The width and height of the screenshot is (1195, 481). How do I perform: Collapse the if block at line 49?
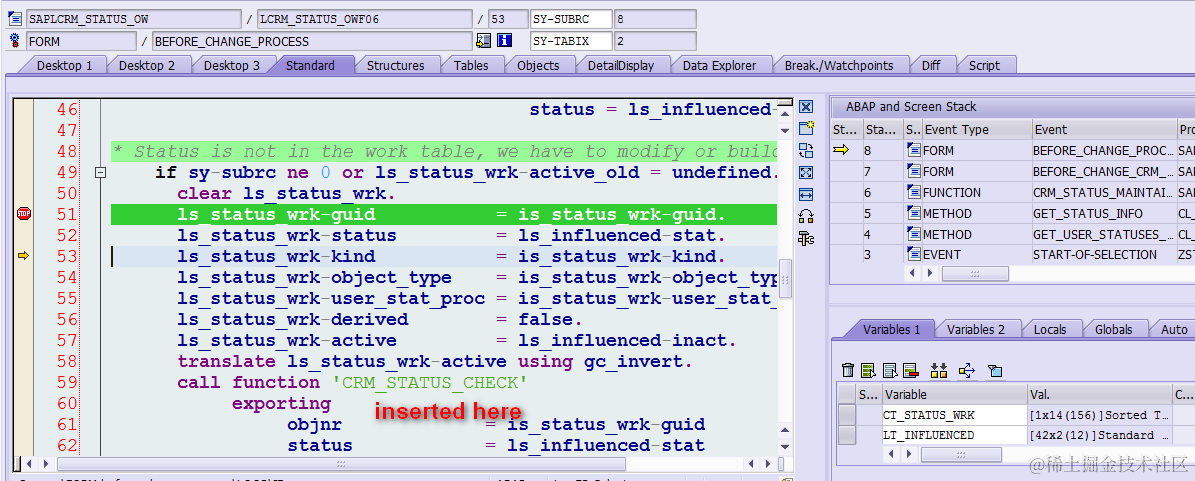99,173
